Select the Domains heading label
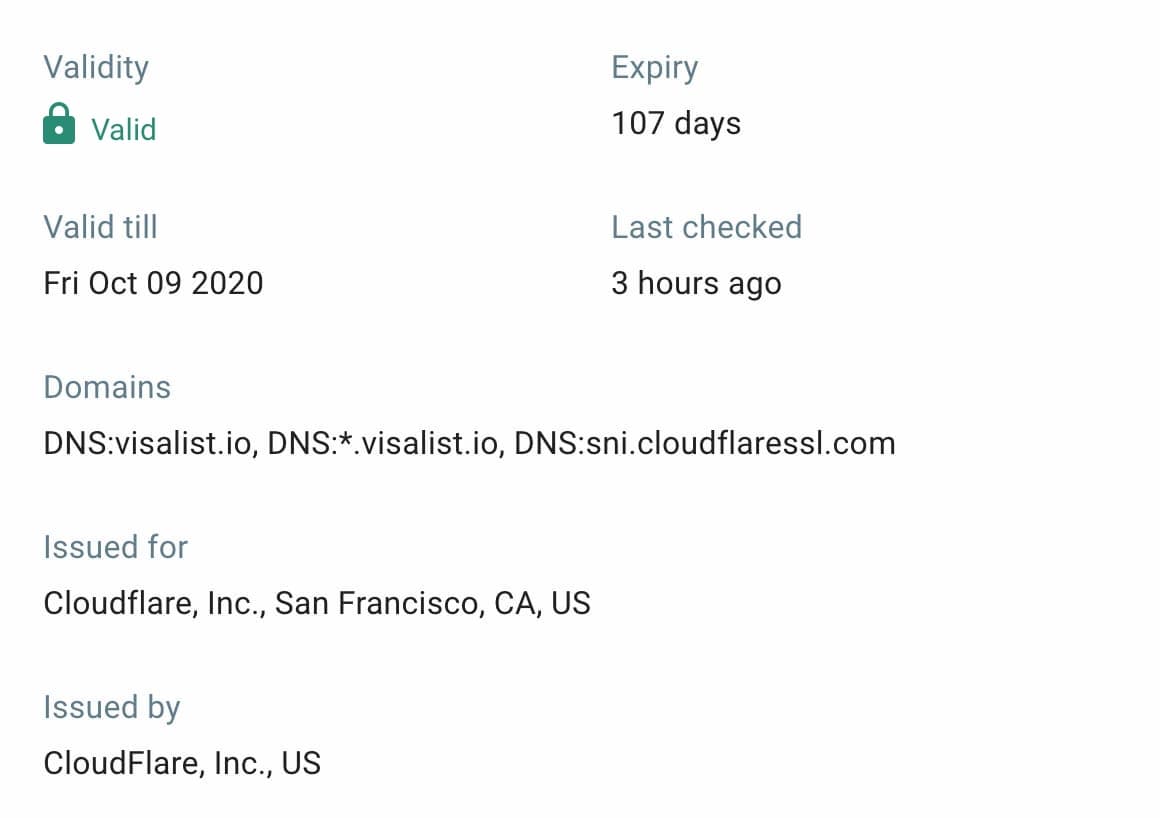Screen dimensions: 1176x818 tap(107, 388)
